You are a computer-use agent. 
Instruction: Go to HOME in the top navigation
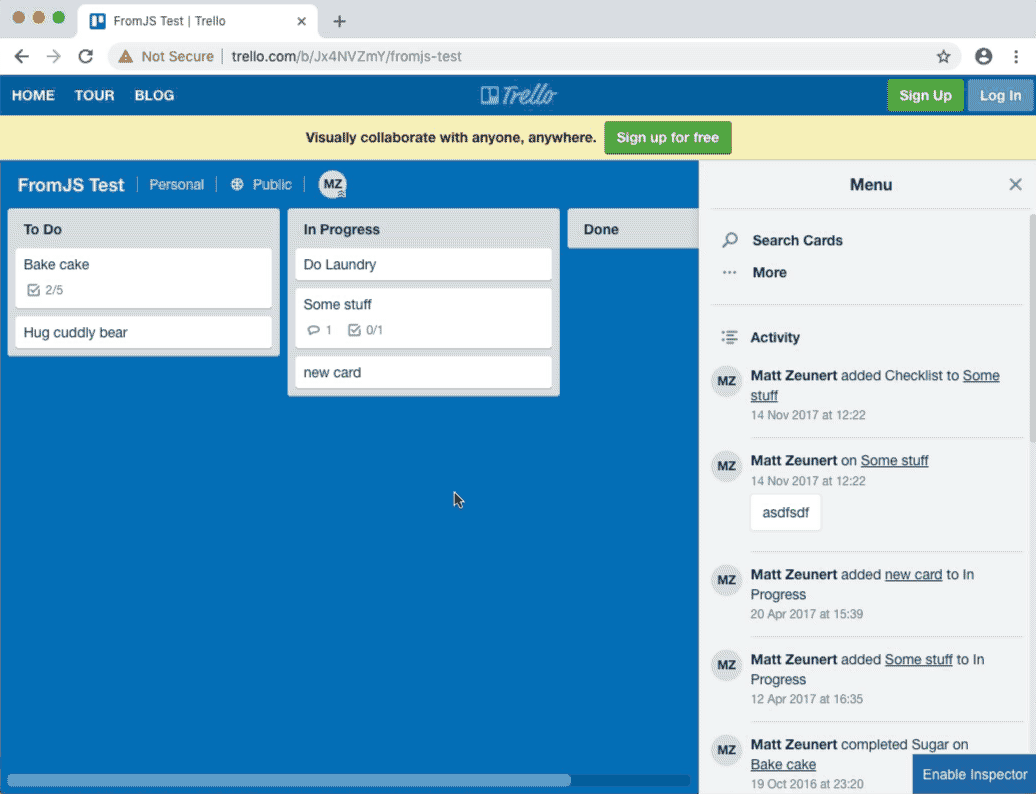click(33, 95)
